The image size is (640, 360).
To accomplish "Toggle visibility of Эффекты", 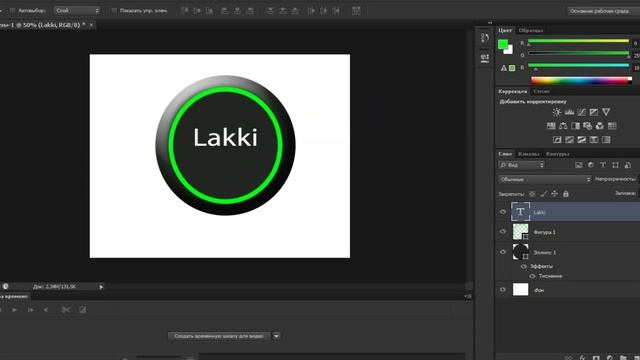I will click(x=524, y=267).
